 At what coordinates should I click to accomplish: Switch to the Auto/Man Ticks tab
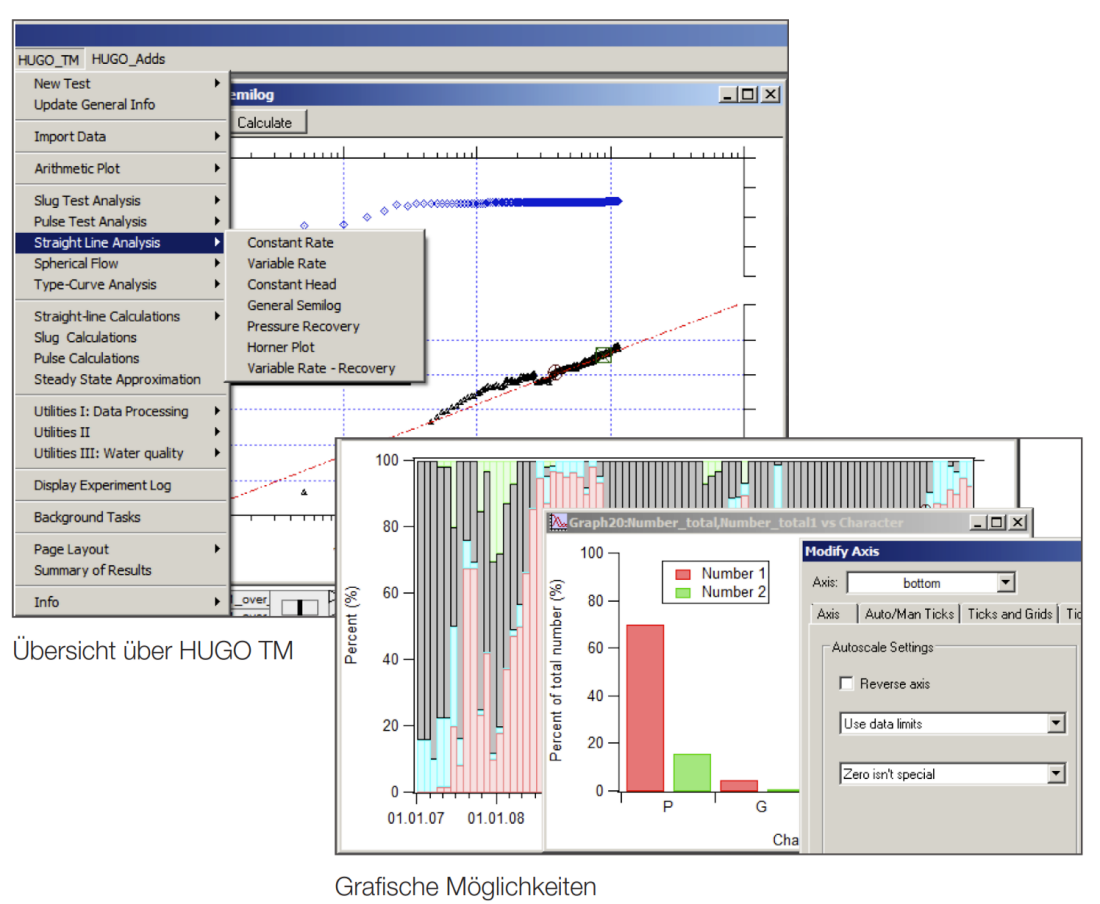(x=909, y=614)
